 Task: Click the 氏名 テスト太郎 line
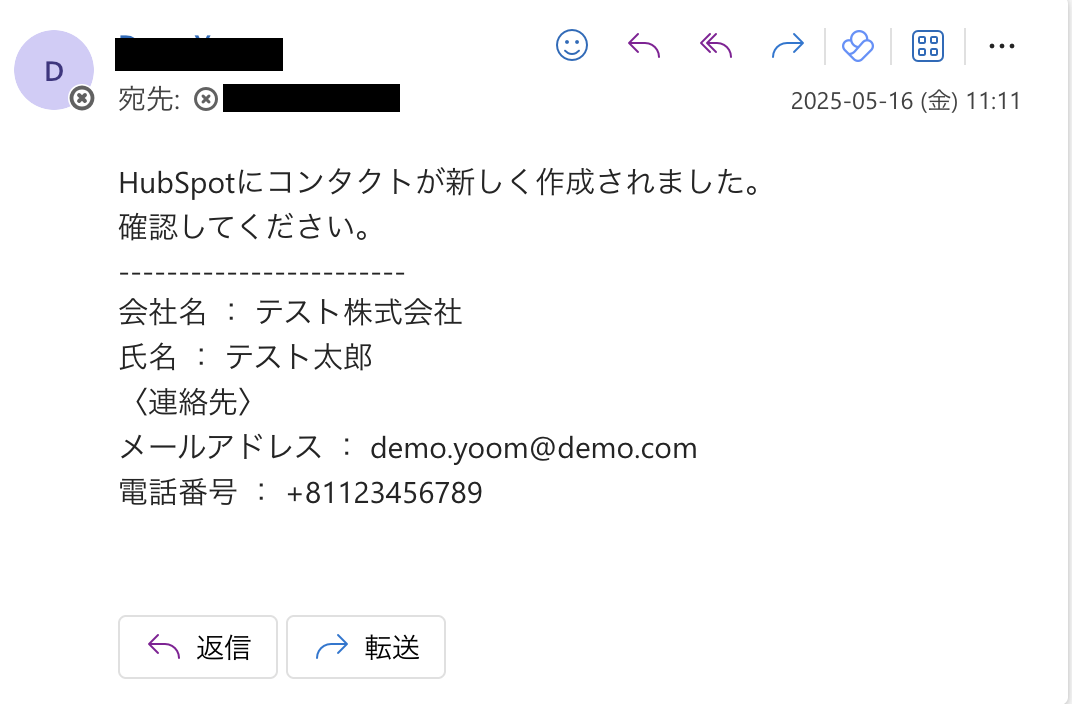245,357
